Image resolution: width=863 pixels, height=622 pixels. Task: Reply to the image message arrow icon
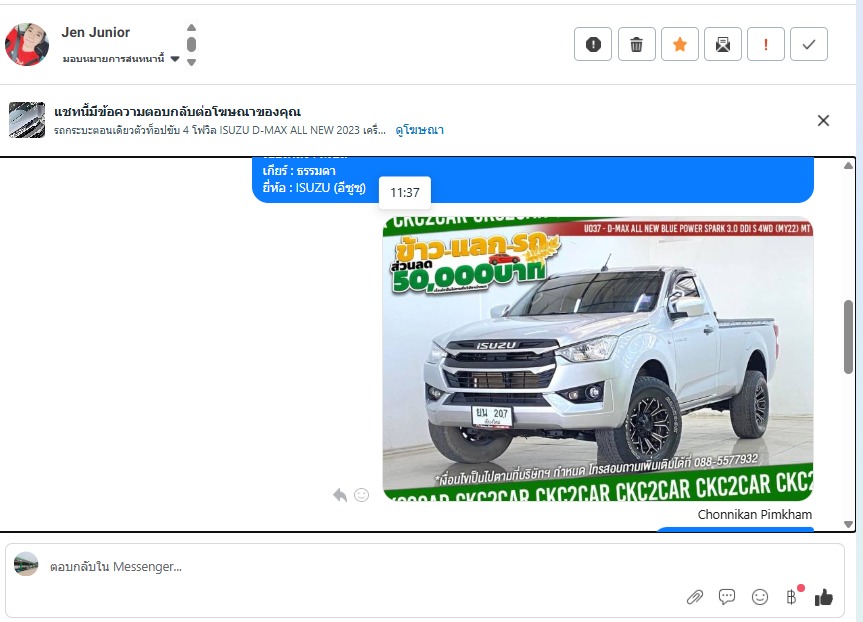[x=340, y=495]
